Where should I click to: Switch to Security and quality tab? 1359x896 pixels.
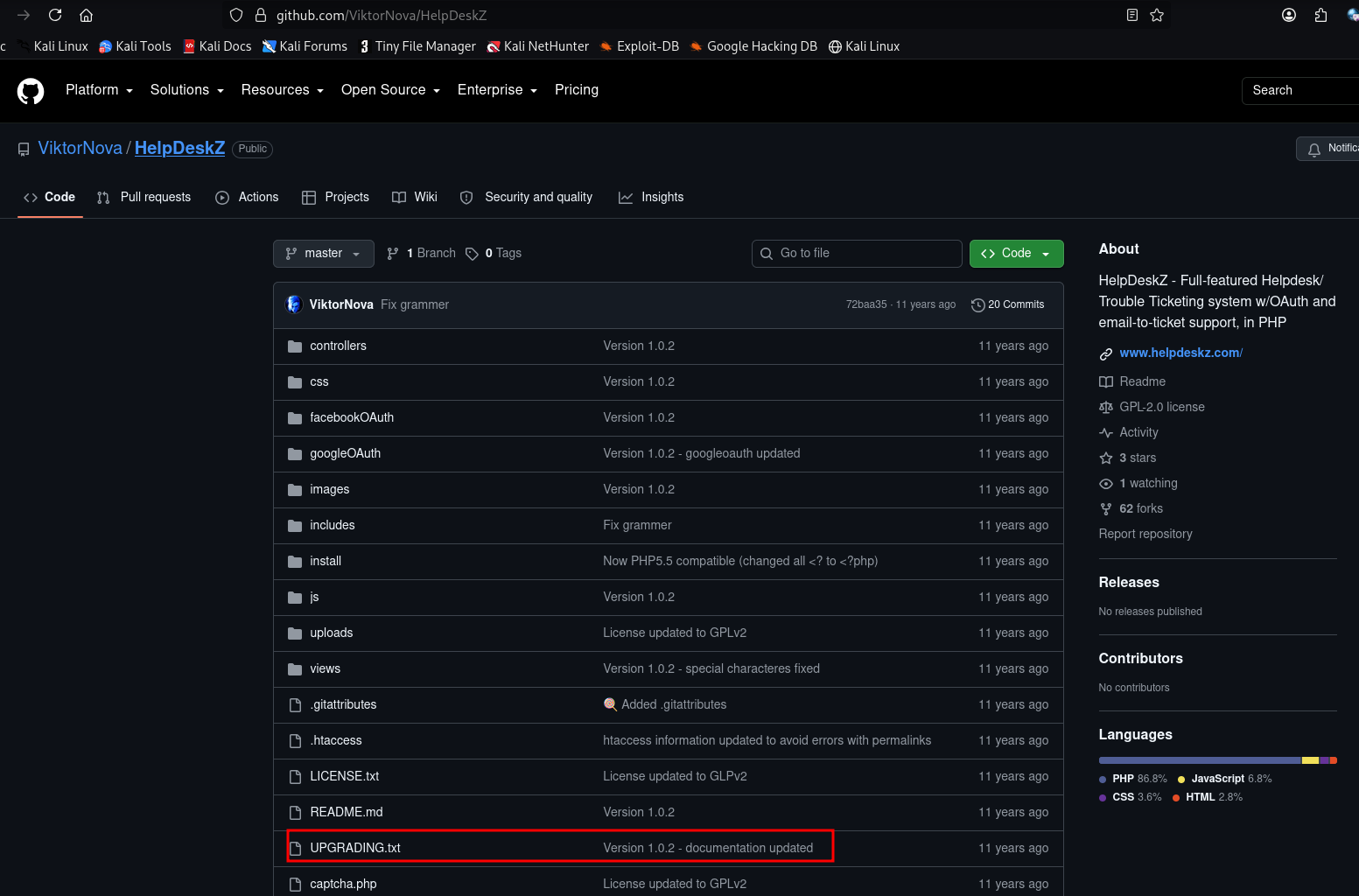[x=526, y=198]
